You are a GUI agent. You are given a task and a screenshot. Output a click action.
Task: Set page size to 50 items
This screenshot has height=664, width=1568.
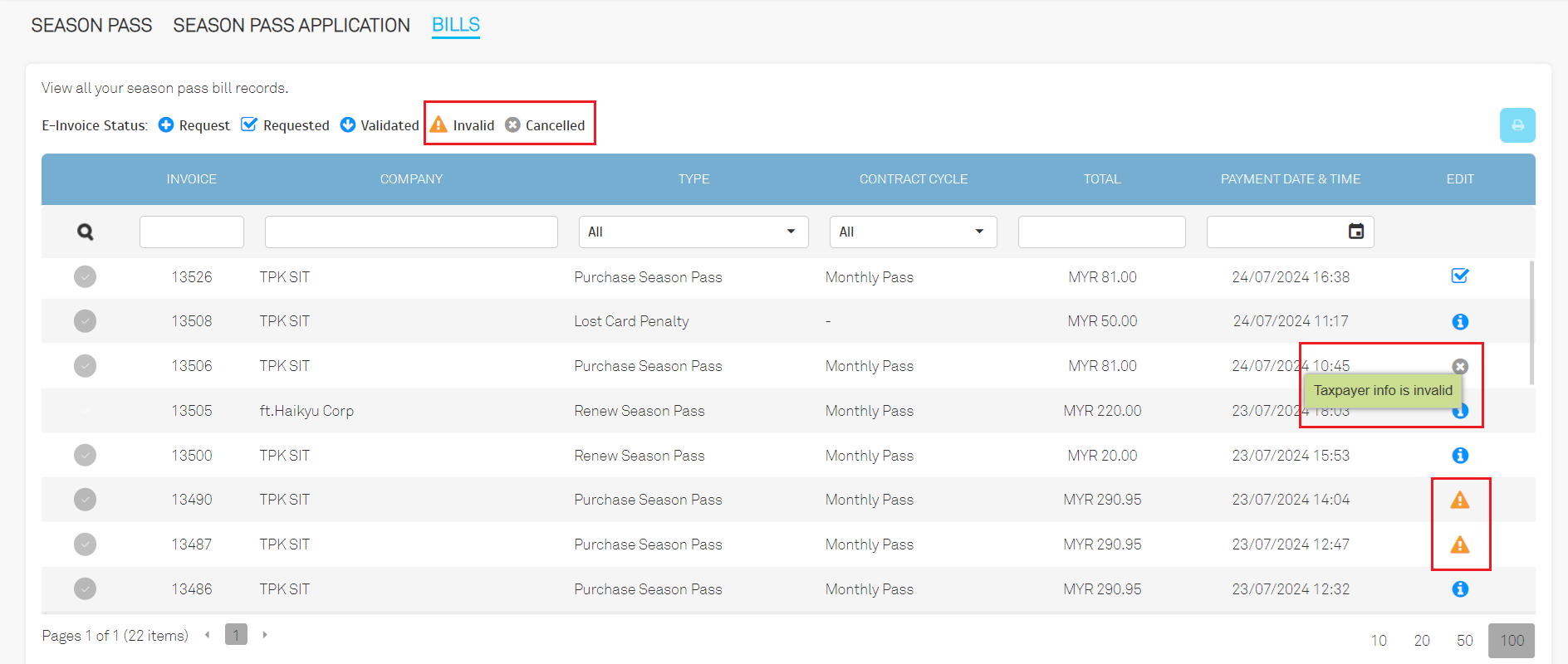tap(1464, 641)
